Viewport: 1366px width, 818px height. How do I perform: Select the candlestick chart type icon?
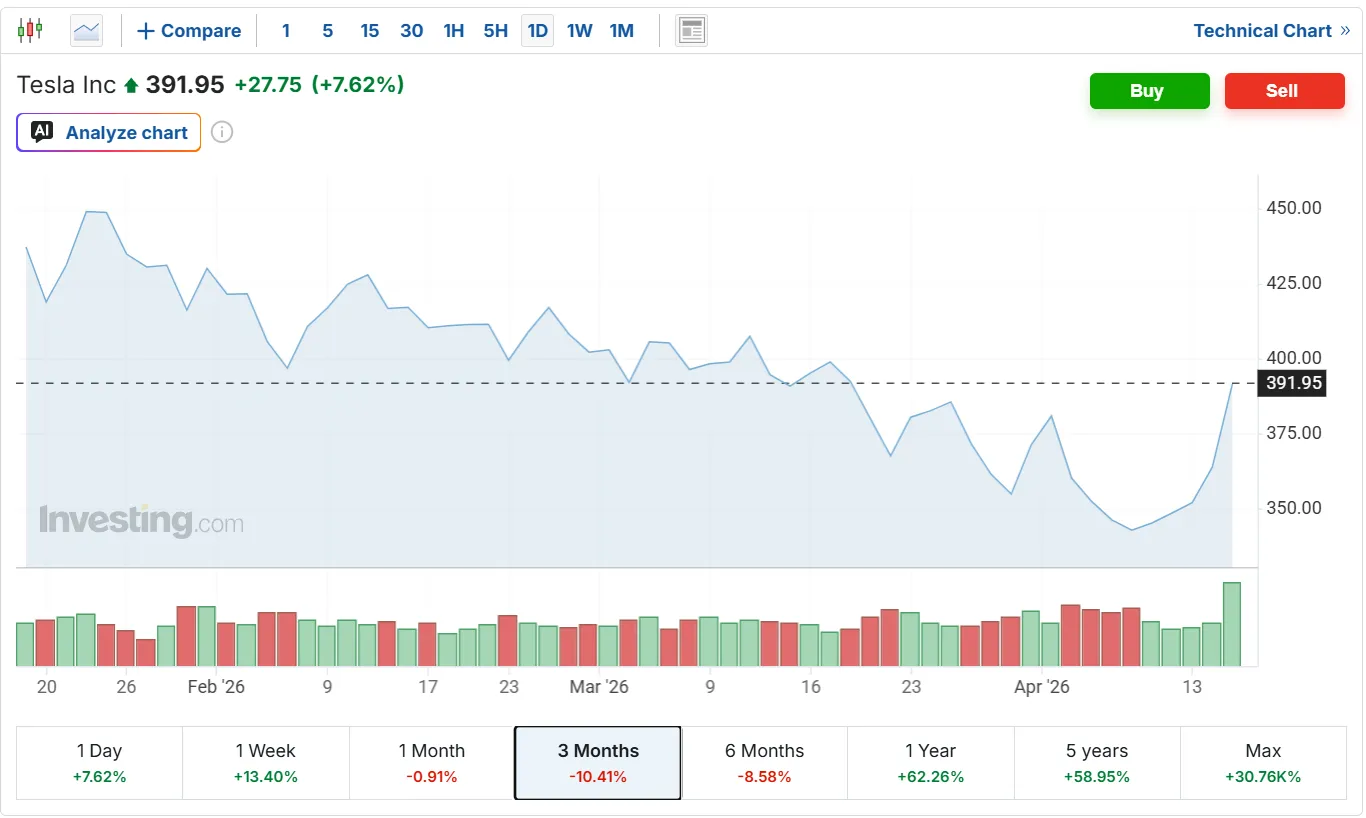[x=31, y=30]
